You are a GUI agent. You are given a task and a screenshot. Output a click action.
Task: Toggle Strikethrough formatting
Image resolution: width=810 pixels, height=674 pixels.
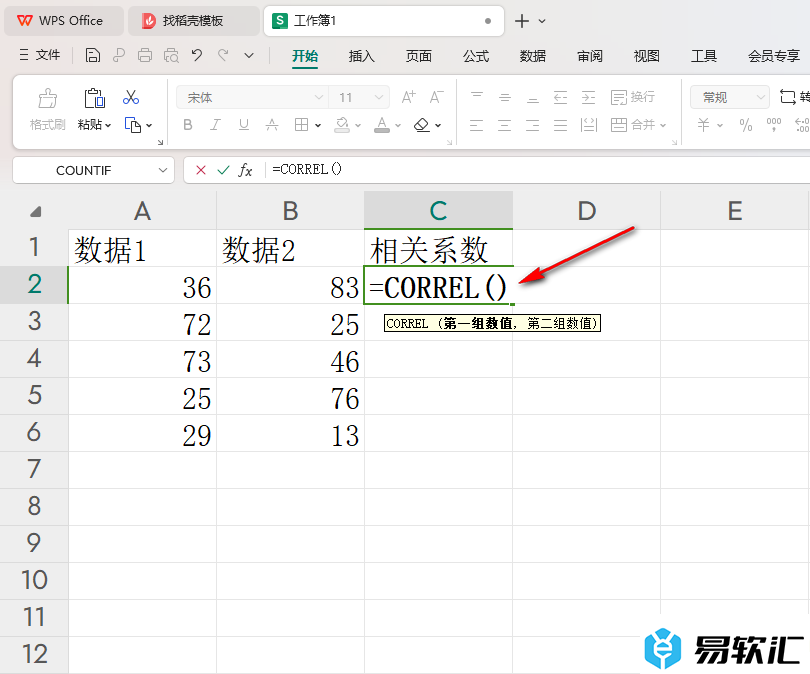tap(272, 125)
